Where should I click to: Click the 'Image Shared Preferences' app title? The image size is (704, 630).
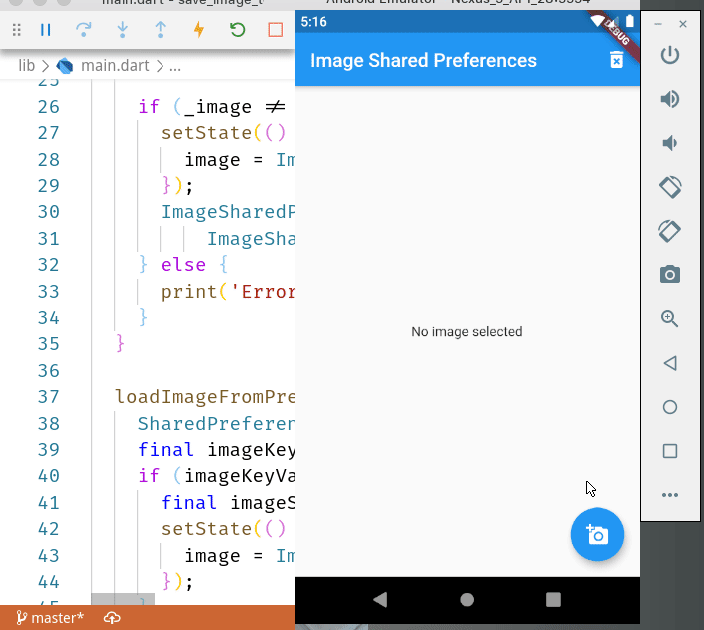423,60
